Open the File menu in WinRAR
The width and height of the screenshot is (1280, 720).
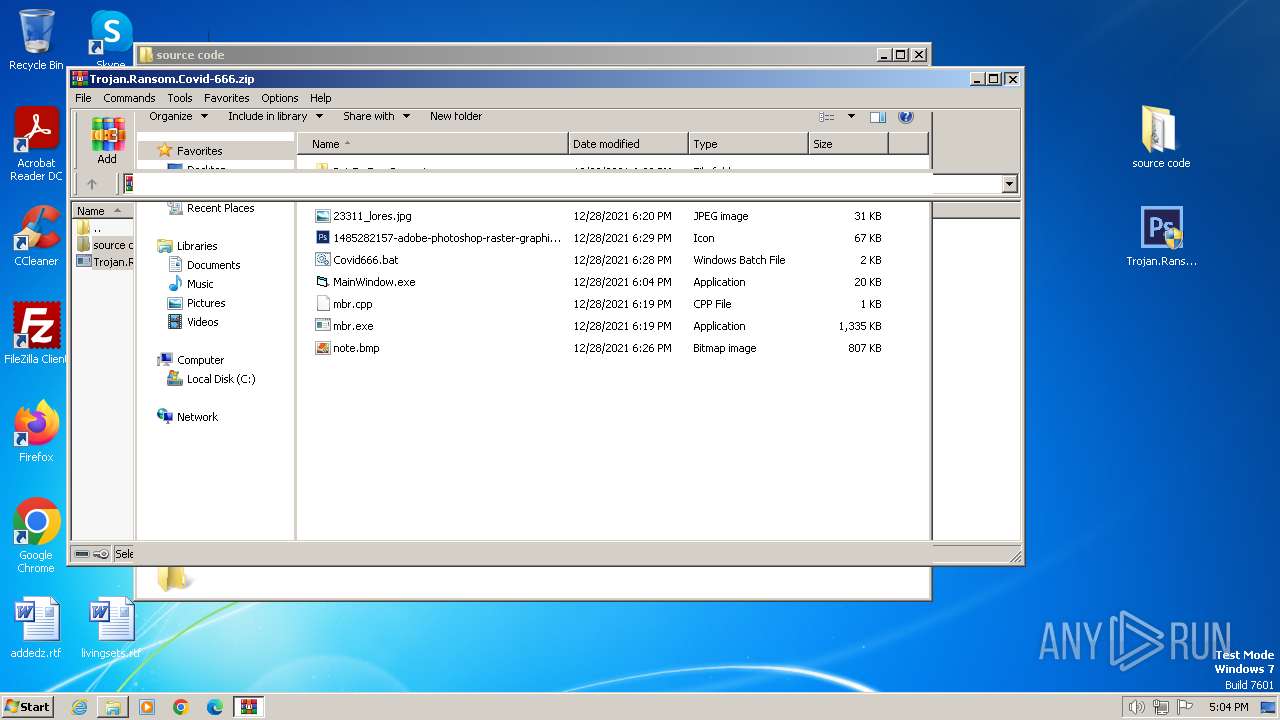[83, 98]
